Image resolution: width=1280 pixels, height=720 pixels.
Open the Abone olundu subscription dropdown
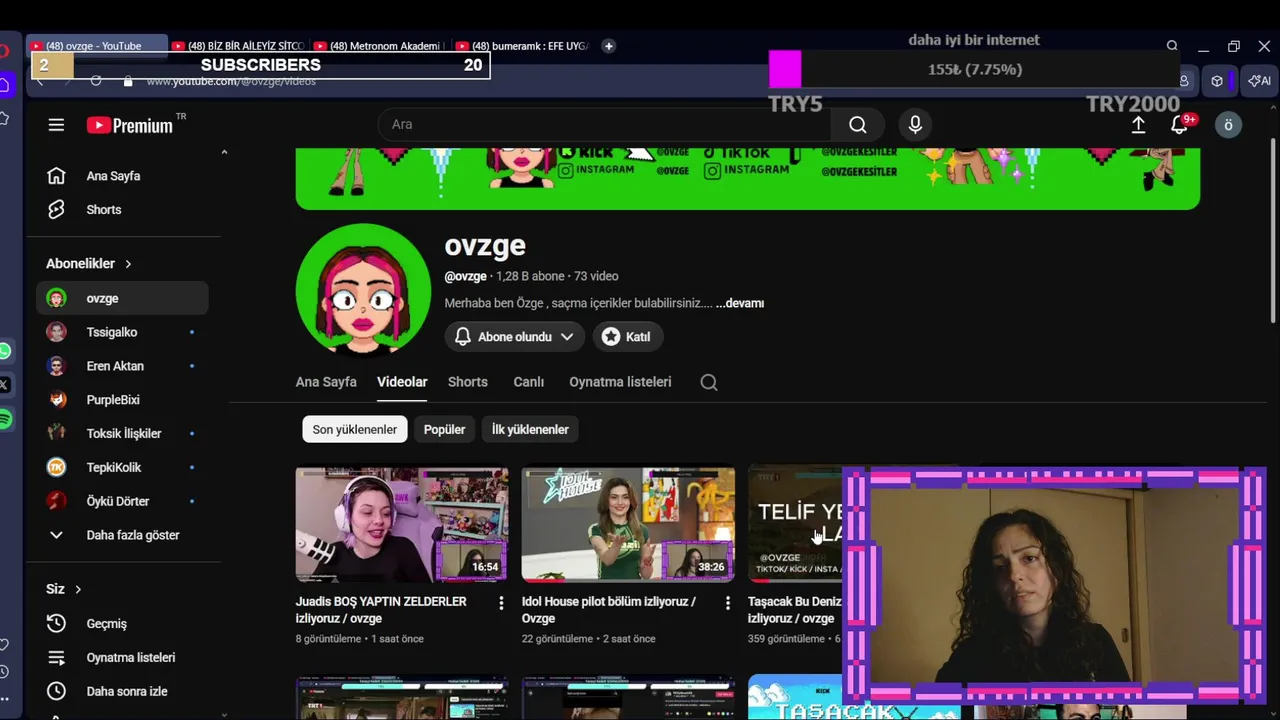pos(514,337)
